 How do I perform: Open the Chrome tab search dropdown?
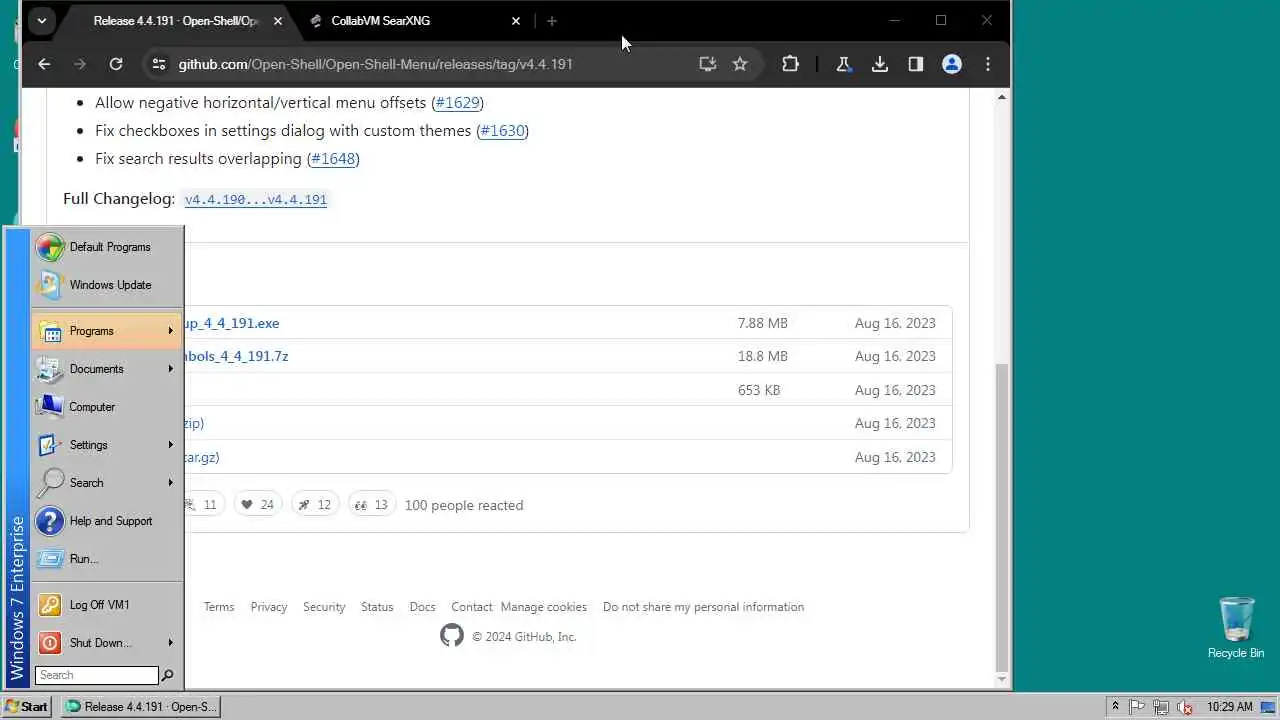41,20
